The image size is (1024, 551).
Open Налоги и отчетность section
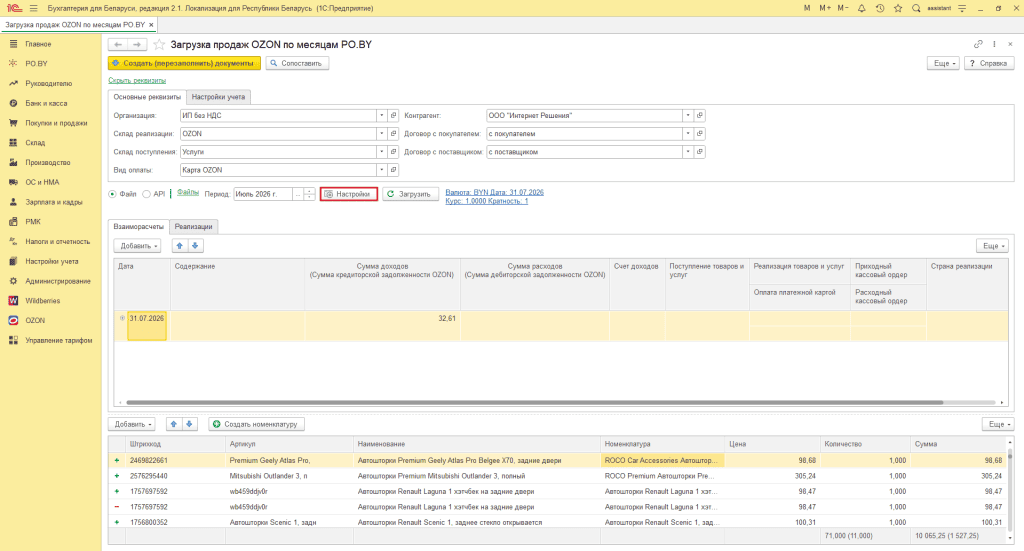point(57,242)
